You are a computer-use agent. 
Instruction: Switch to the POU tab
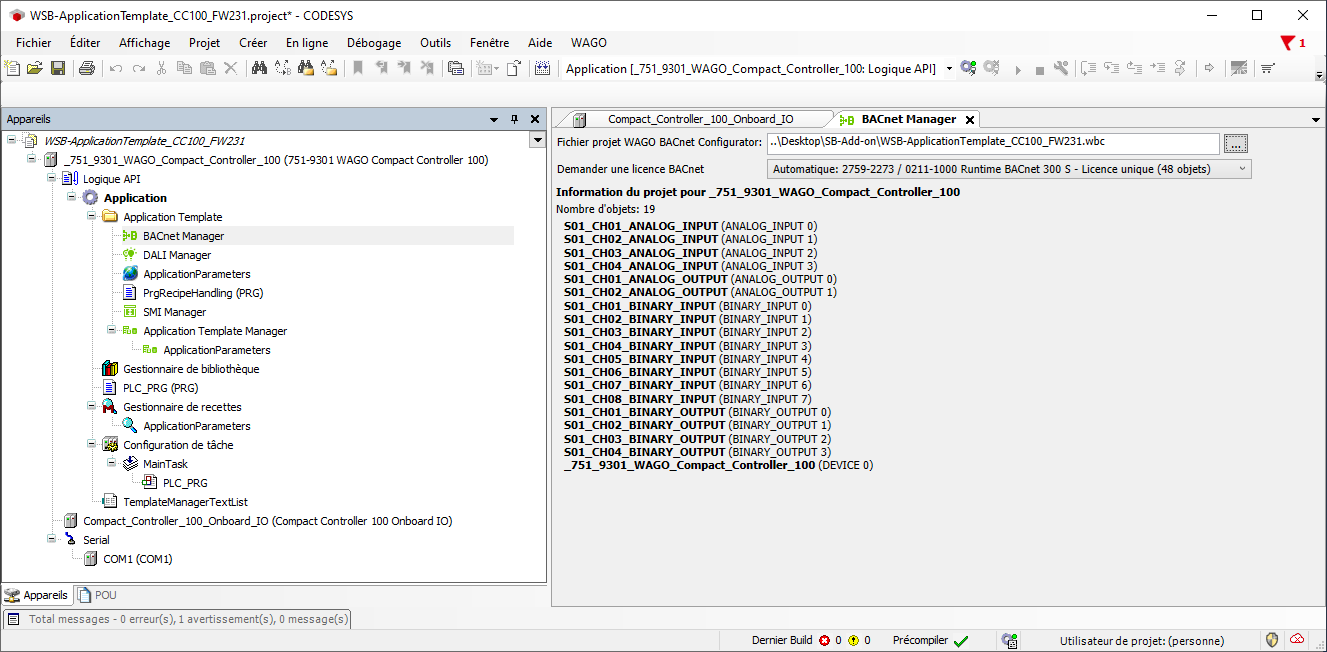(x=98, y=595)
